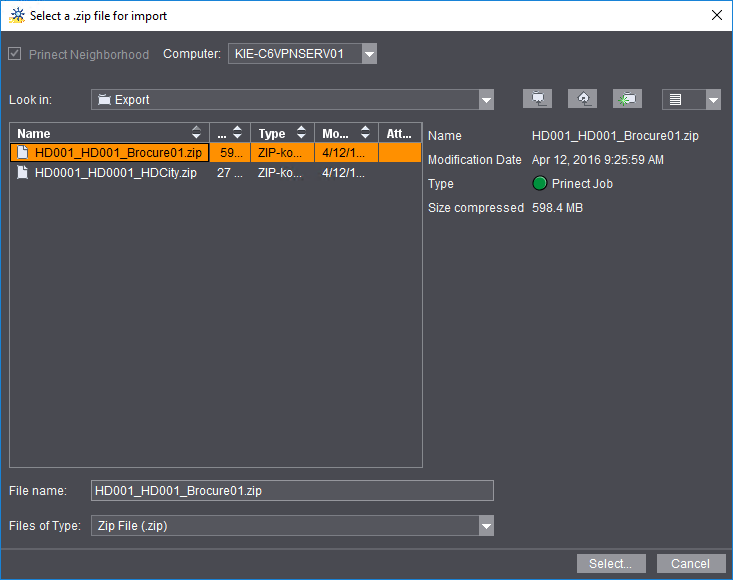Click the 598.4 MB size value
Viewport: 733px width, 580px height.
pyautogui.click(x=557, y=208)
